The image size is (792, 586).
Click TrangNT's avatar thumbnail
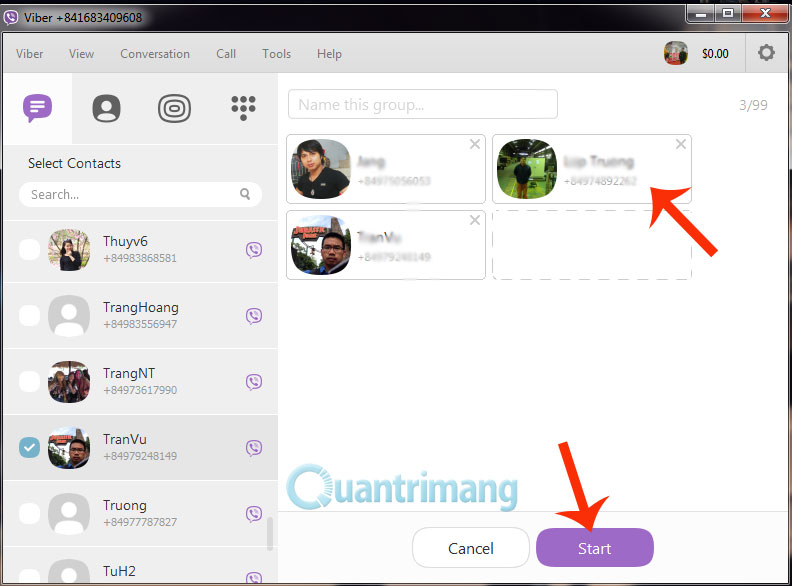click(69, 381)
